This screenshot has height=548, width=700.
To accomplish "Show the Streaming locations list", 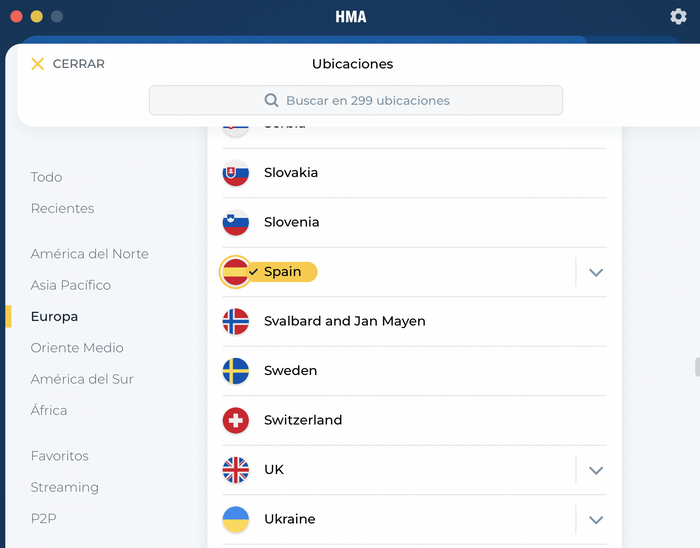I will pyautogui.click(x=65, y=487).
